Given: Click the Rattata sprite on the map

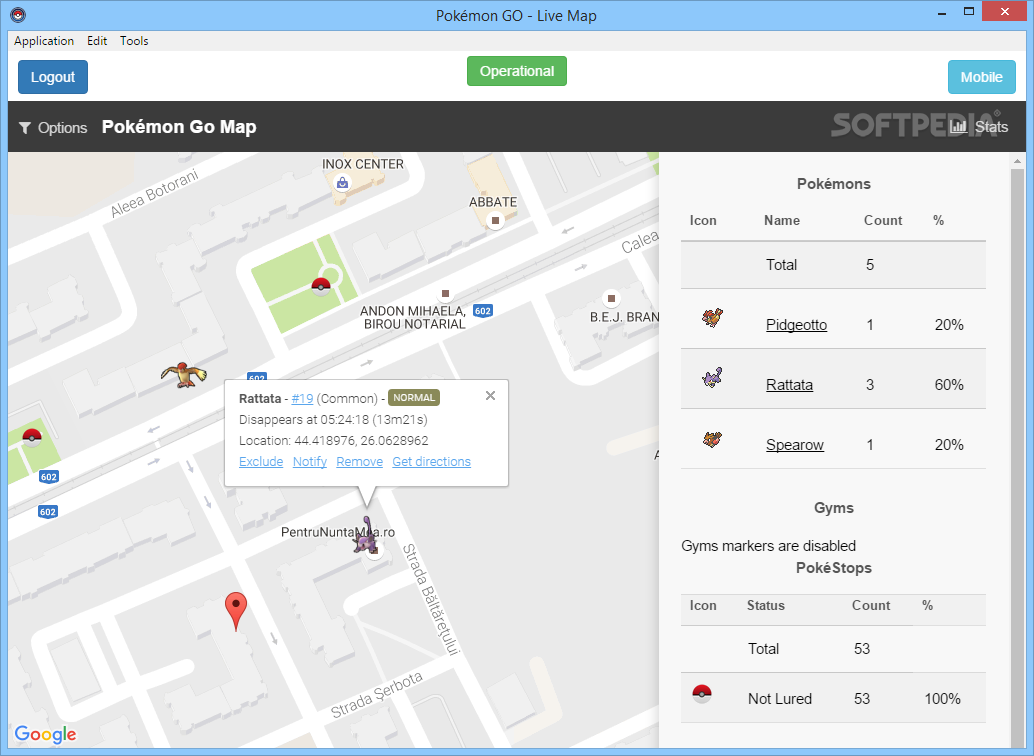Looking at the screenshot, I should coord(366,536).
